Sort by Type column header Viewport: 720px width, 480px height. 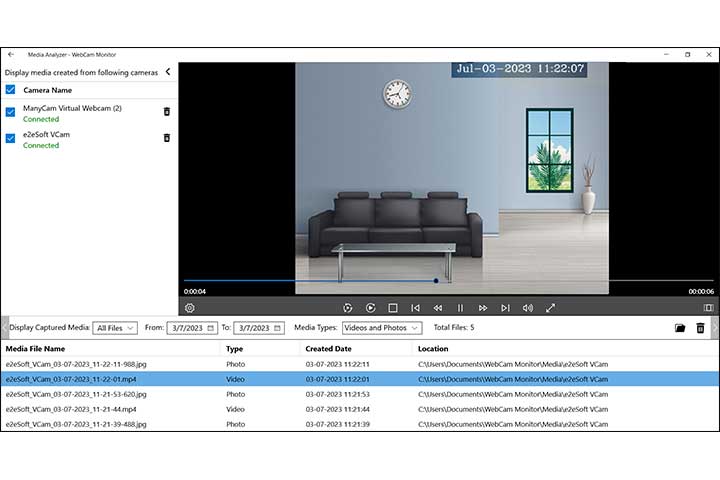(234, 349)
